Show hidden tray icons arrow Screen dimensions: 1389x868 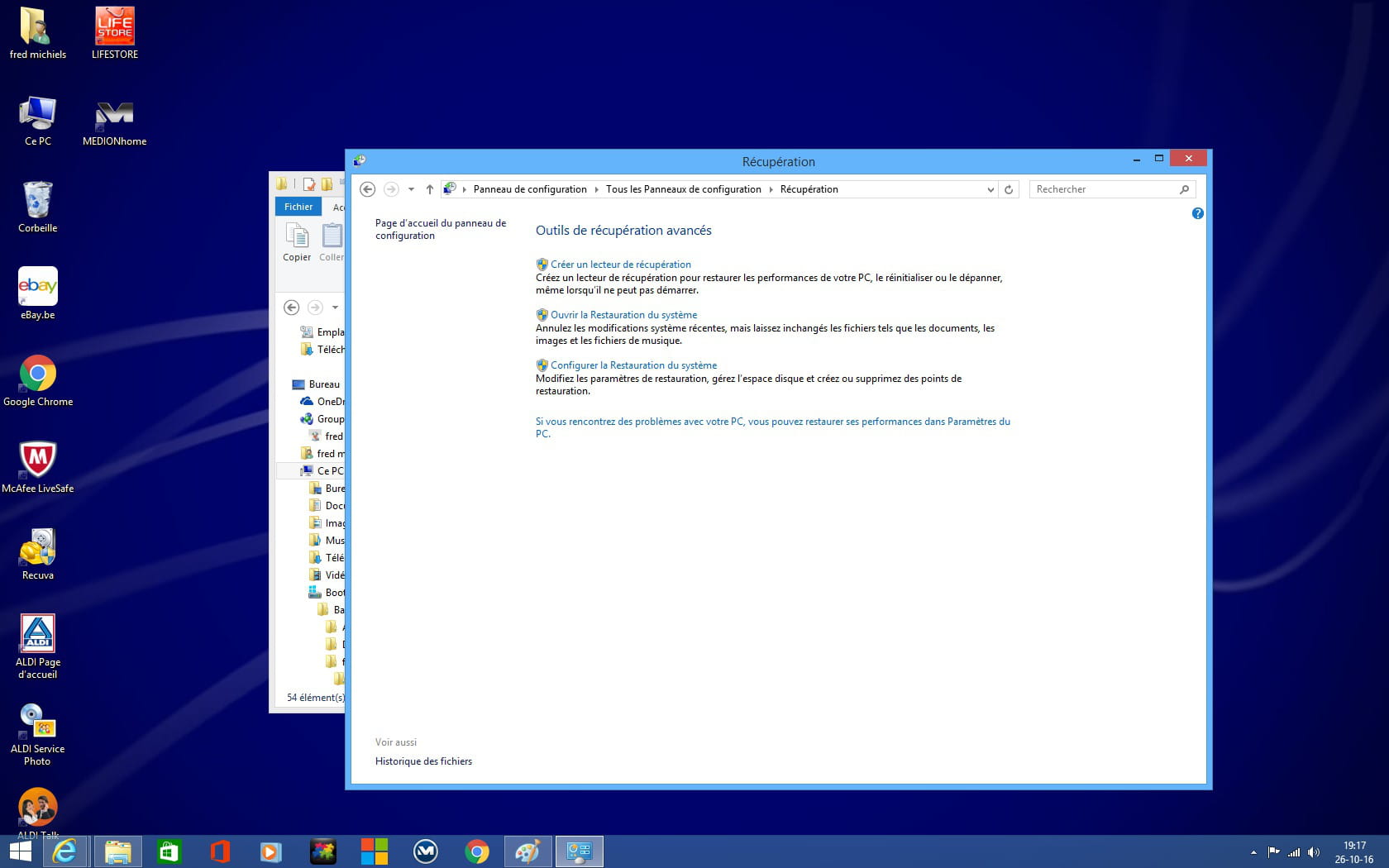pyautogui.click(x=1253, y=852)
